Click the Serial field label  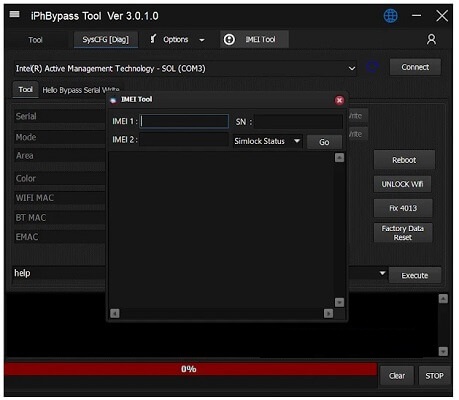tap(26, 116)
